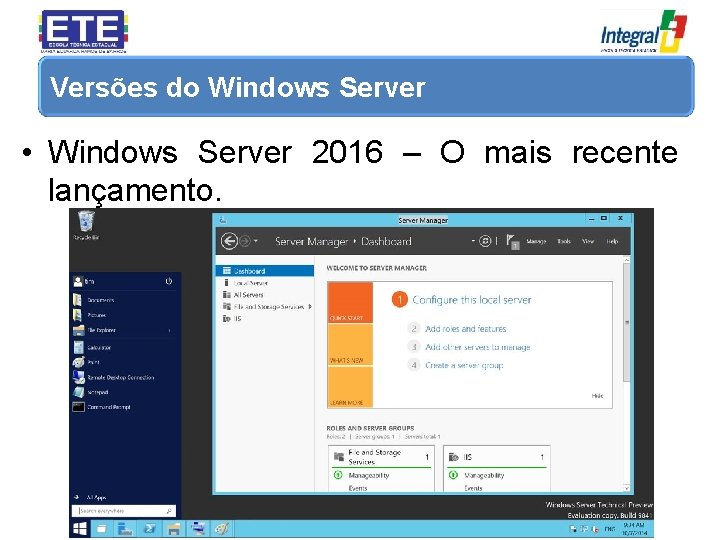Open the File and Storage Services role tile header
This screenshot has width=720, height=540.
tap(382, 457)
